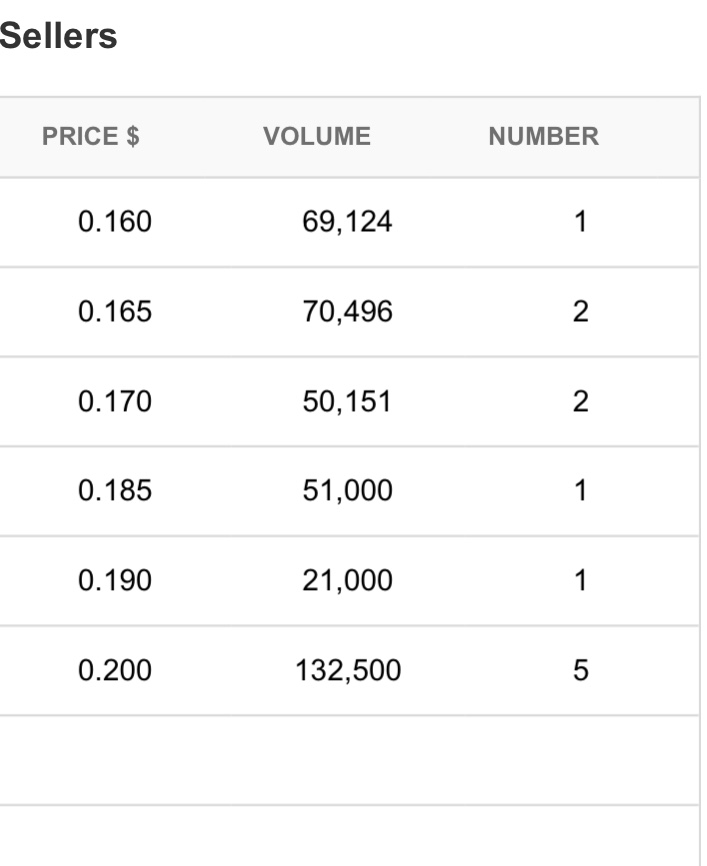Image resolution: width=707 pixels, height=866 pixels.
Task: Select the price 0.160 cell
Action: 115,222
